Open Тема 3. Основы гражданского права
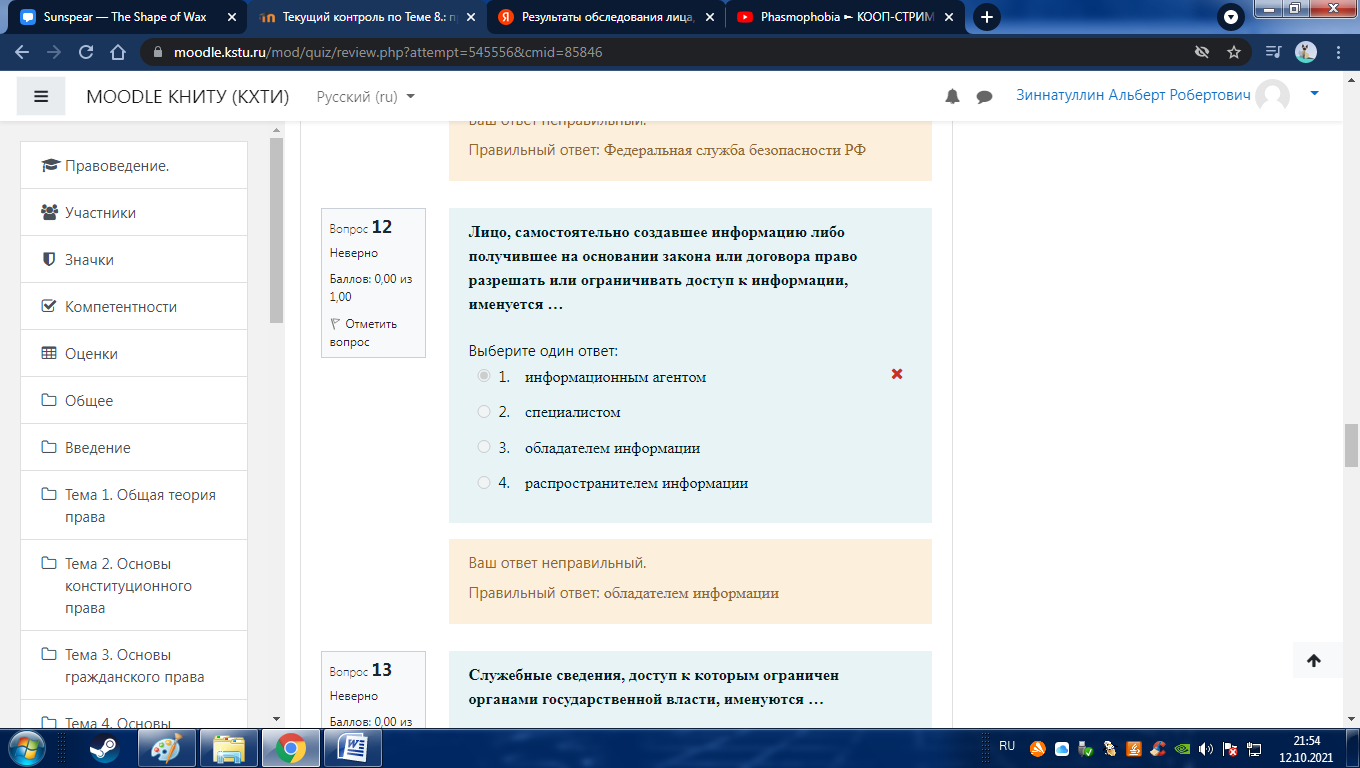 134,665
